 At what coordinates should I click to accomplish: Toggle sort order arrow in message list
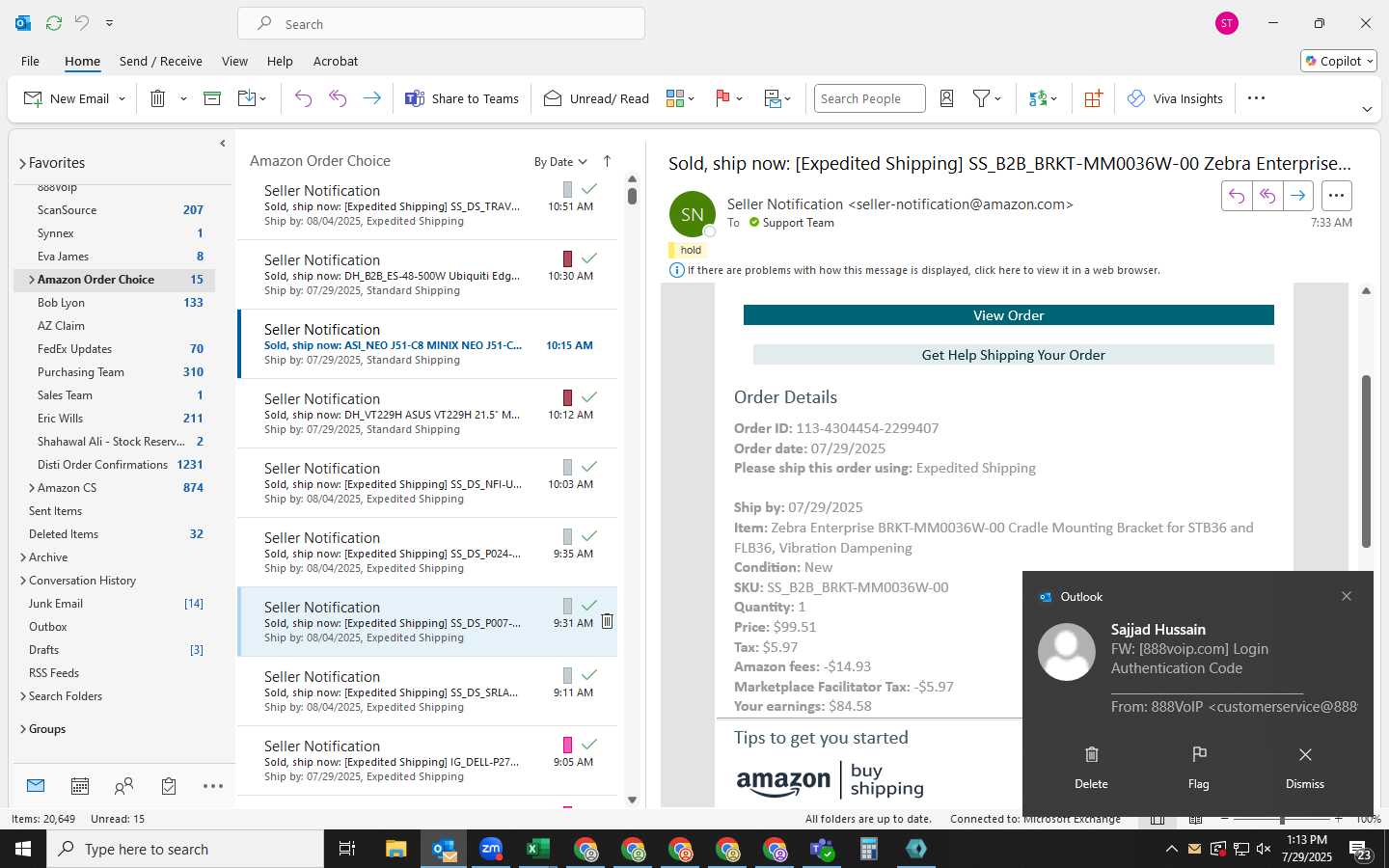point(607,161)
